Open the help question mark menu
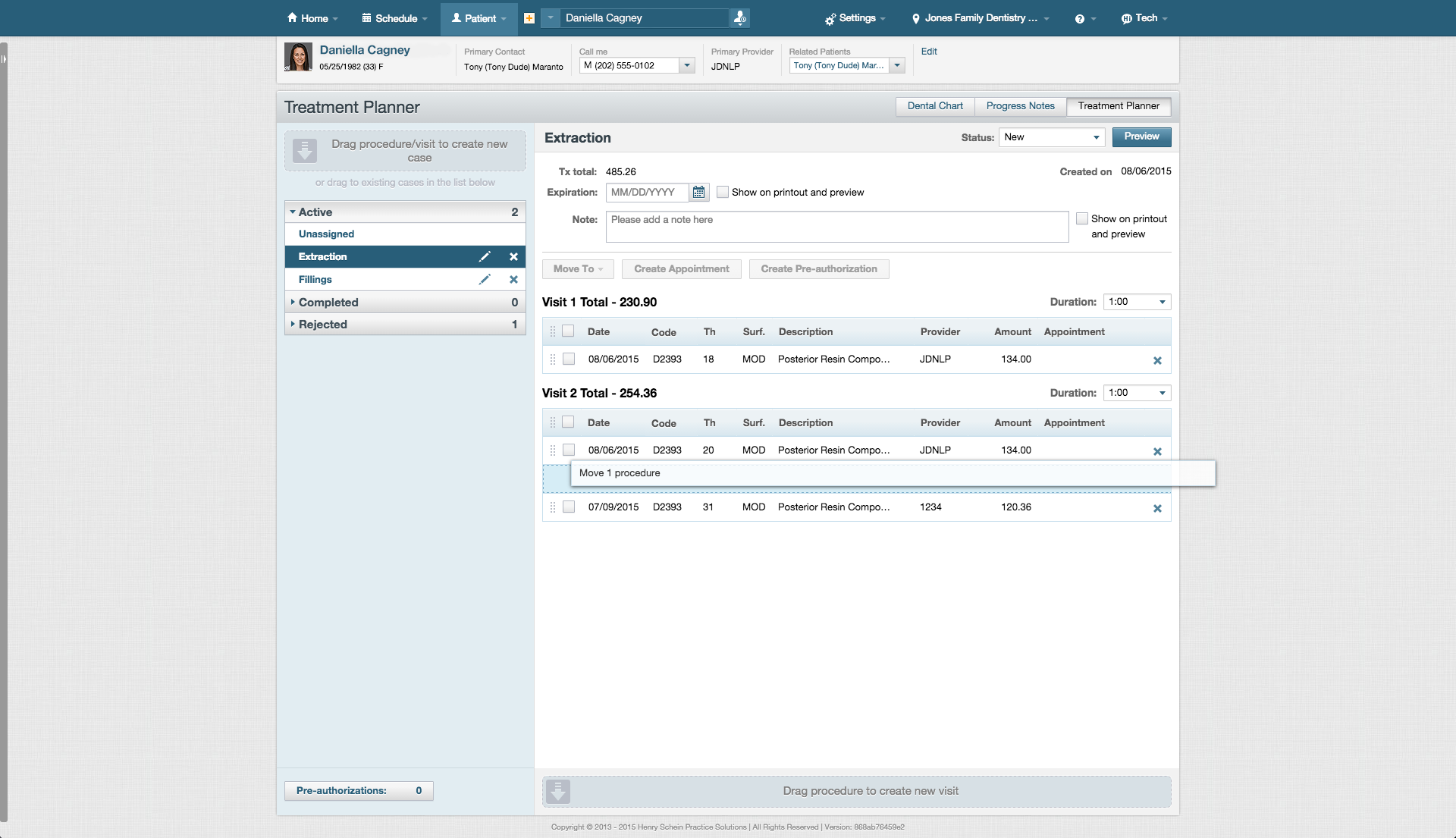 point(1080,19)
